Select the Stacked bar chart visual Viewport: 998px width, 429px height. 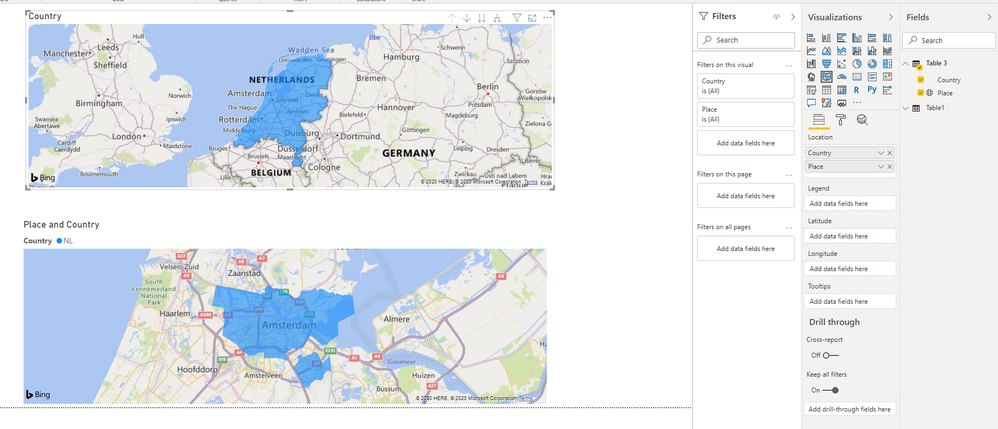pyautogui.click(x=812, y=38)
